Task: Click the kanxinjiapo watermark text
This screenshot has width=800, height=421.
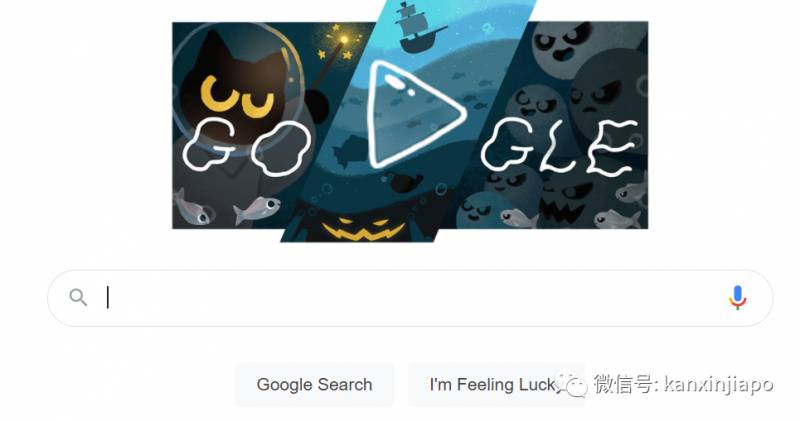Action: [719, 384]
